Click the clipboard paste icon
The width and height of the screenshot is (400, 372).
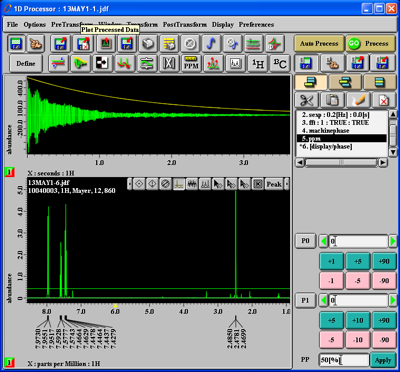click(332, 100)
